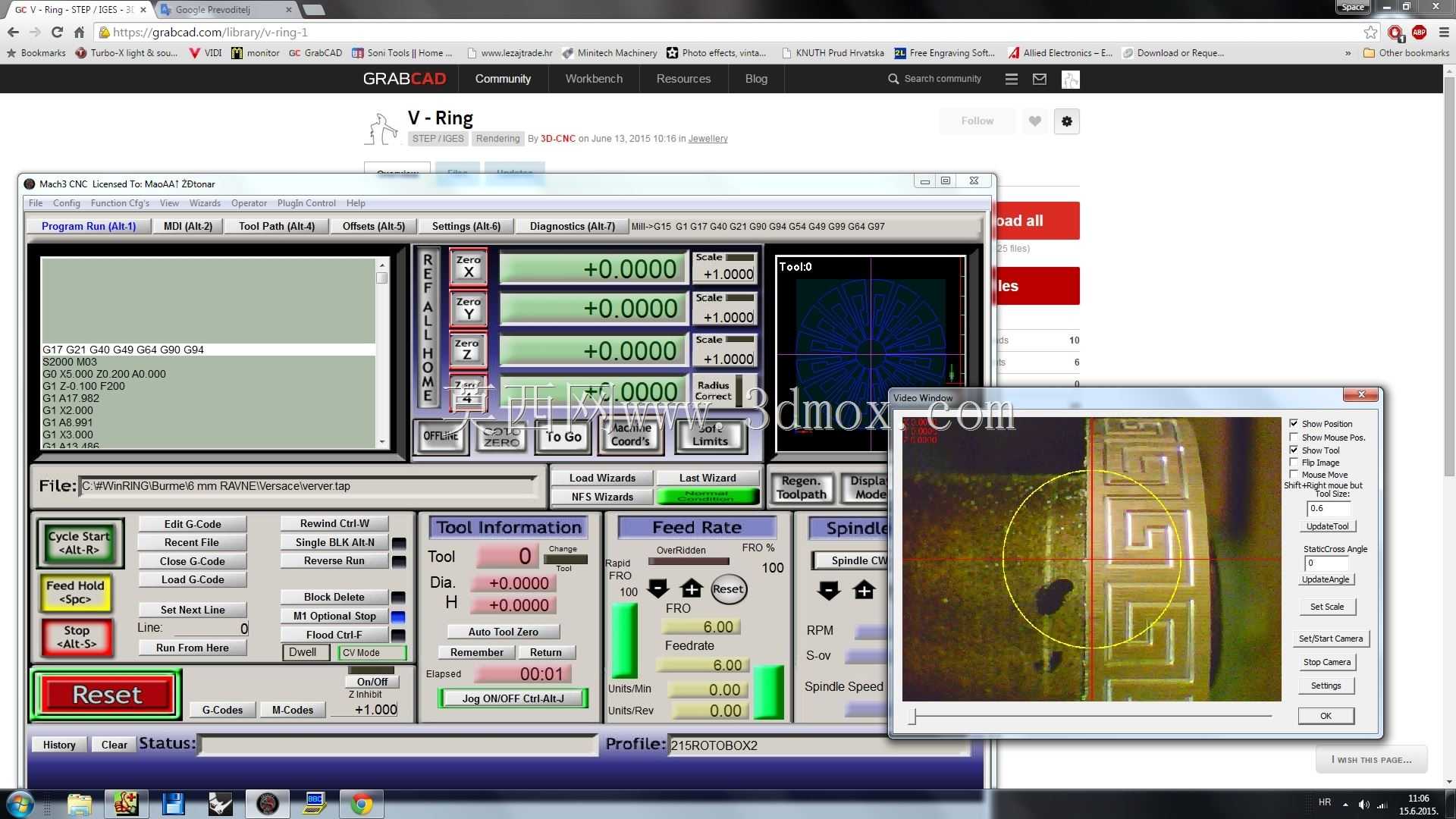Expand bookmarks overflow chevron
The height and width of the screenshot is (819, 1456).
(x=1348, y=53)
